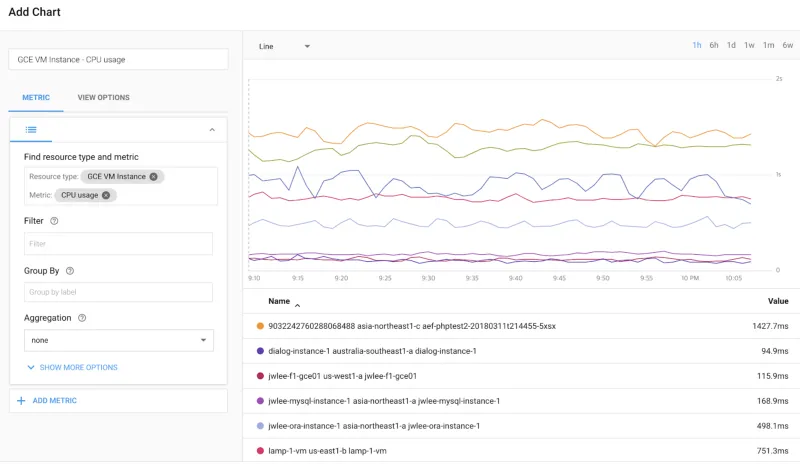Click the Group by label input field
Image resolution: width=800 pixels, height=465 pixels.
point(118,292)
